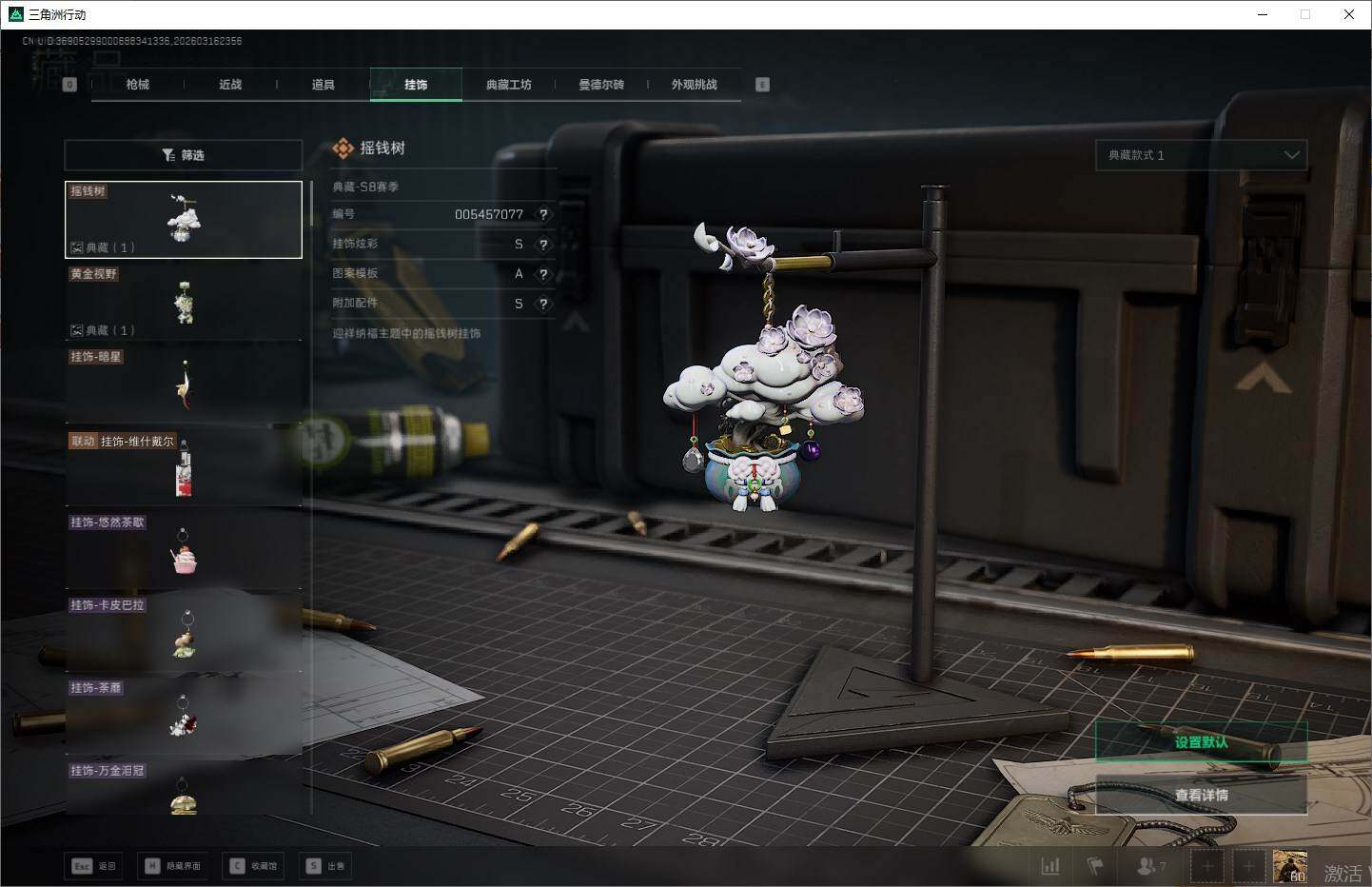
Task: Click the orange rarity icon beside 摇钱树 title
Action: click(x=343, y=148)
